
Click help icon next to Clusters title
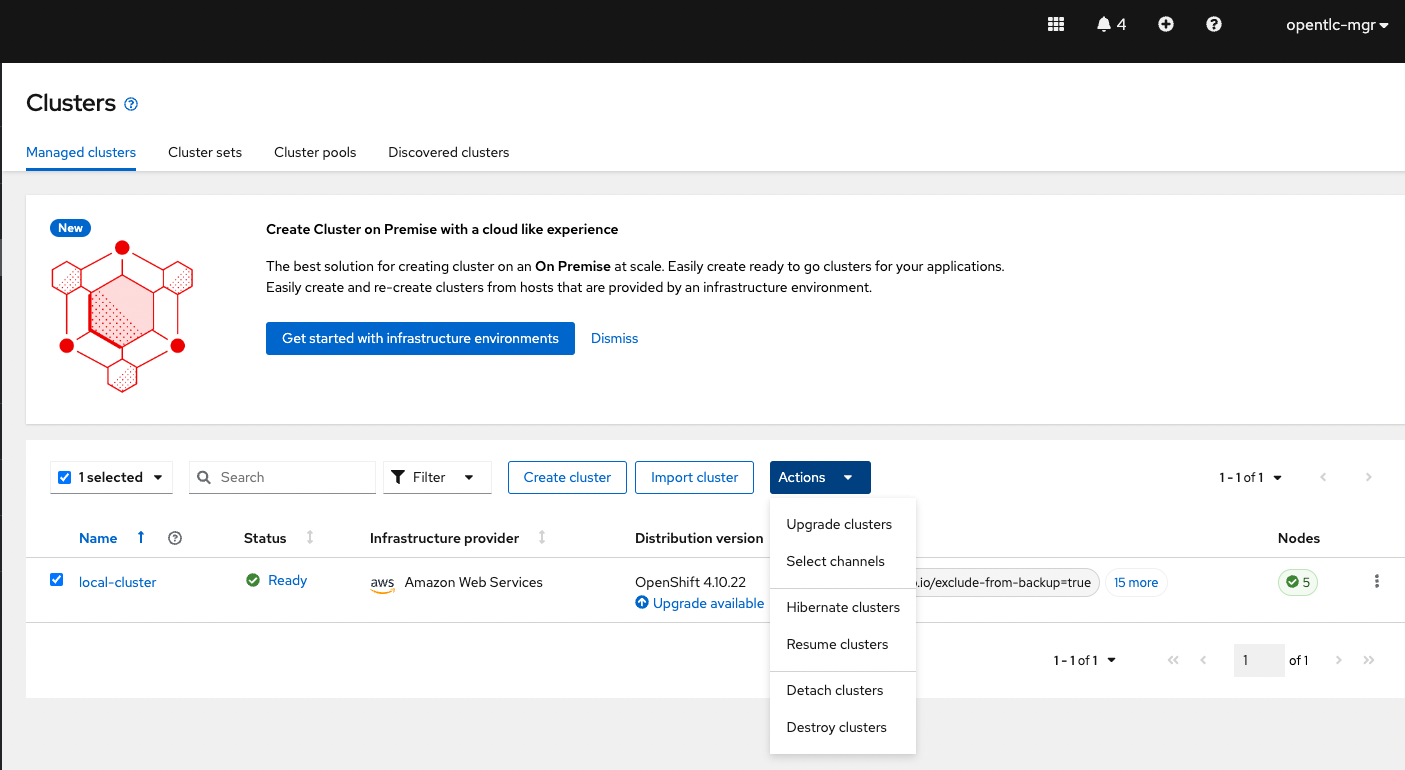(131, 104)
